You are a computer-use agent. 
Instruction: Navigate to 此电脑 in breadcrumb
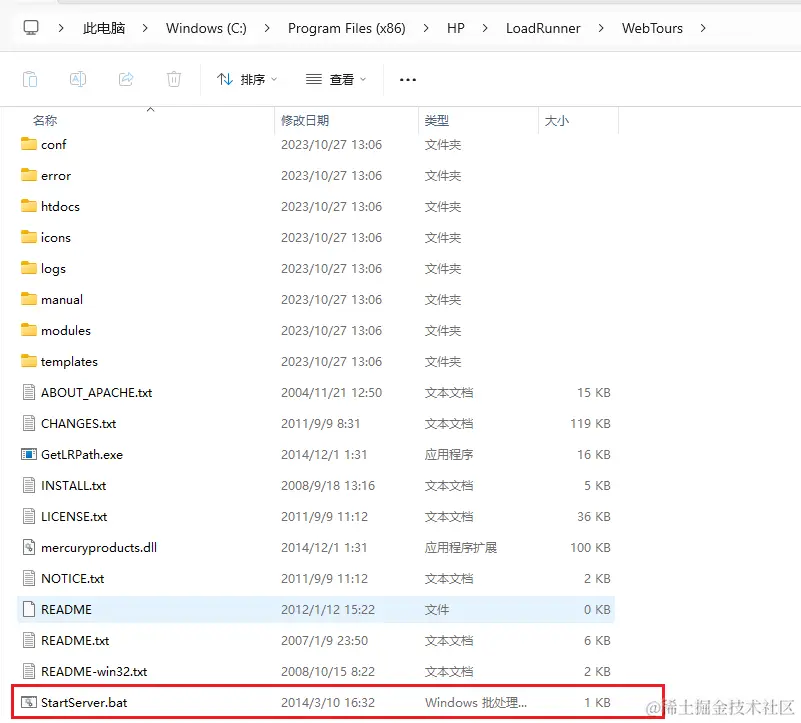(104, 28)
